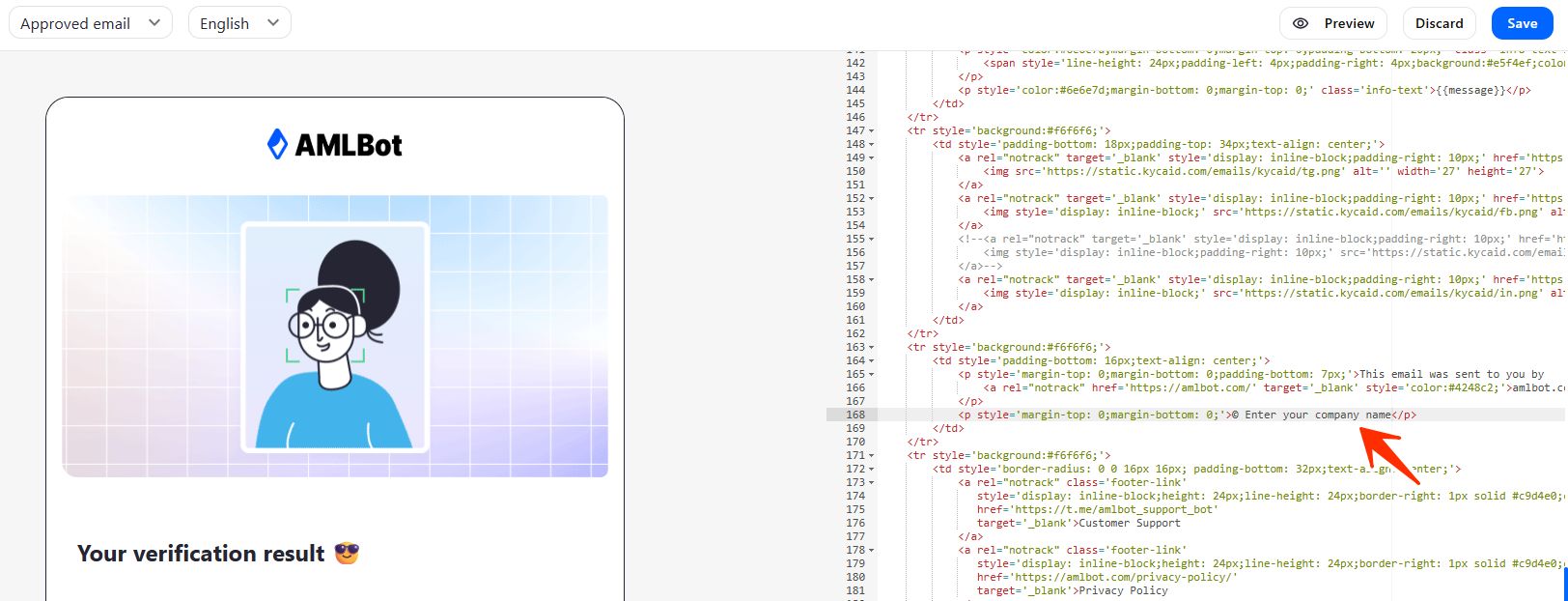Collapse the code block at line 147

click(x=872, y=131)
